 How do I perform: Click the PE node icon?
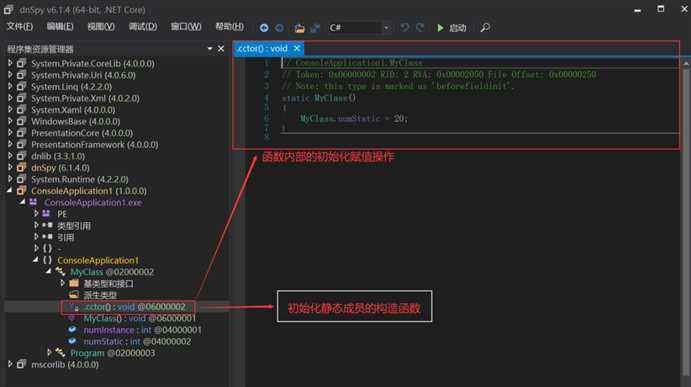(x=46, y=213)
